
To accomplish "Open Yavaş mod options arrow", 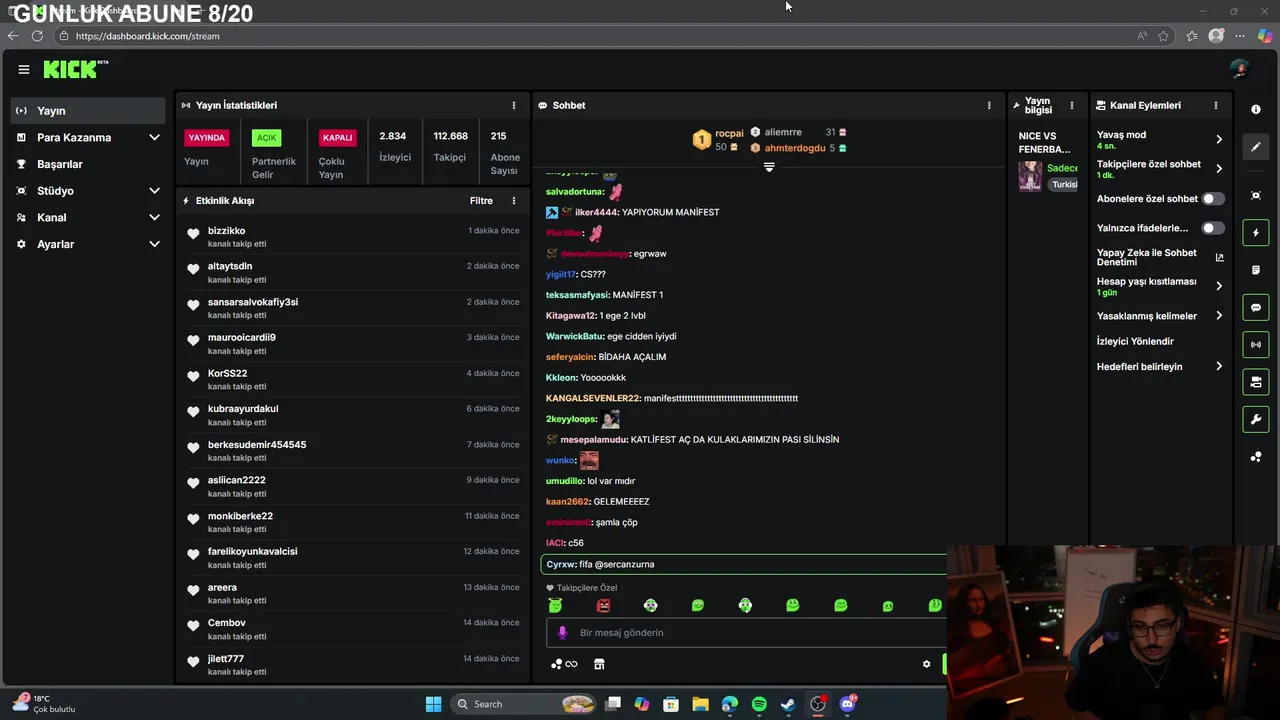I will (1219, 139).
